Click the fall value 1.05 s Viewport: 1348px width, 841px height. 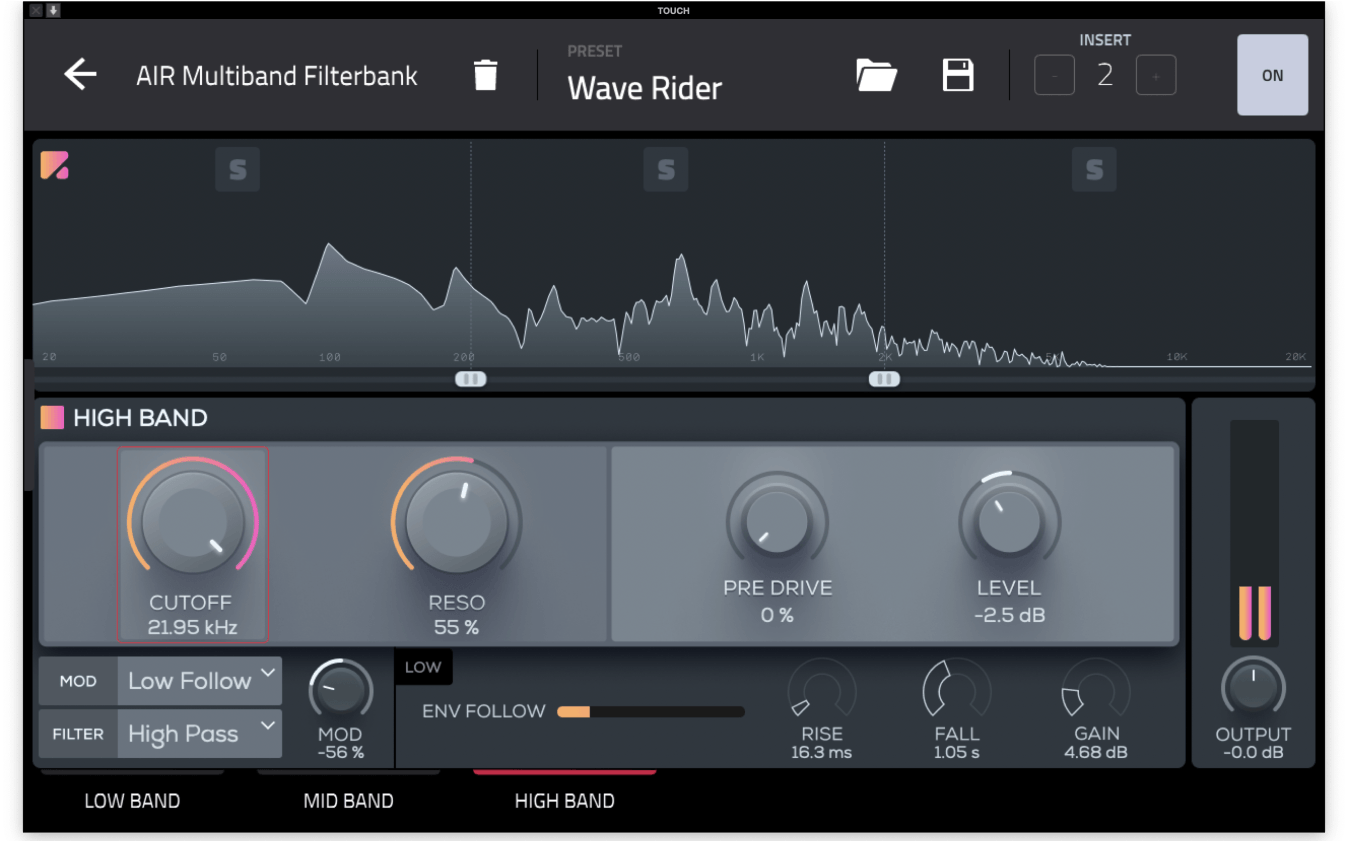coord(956,752)
